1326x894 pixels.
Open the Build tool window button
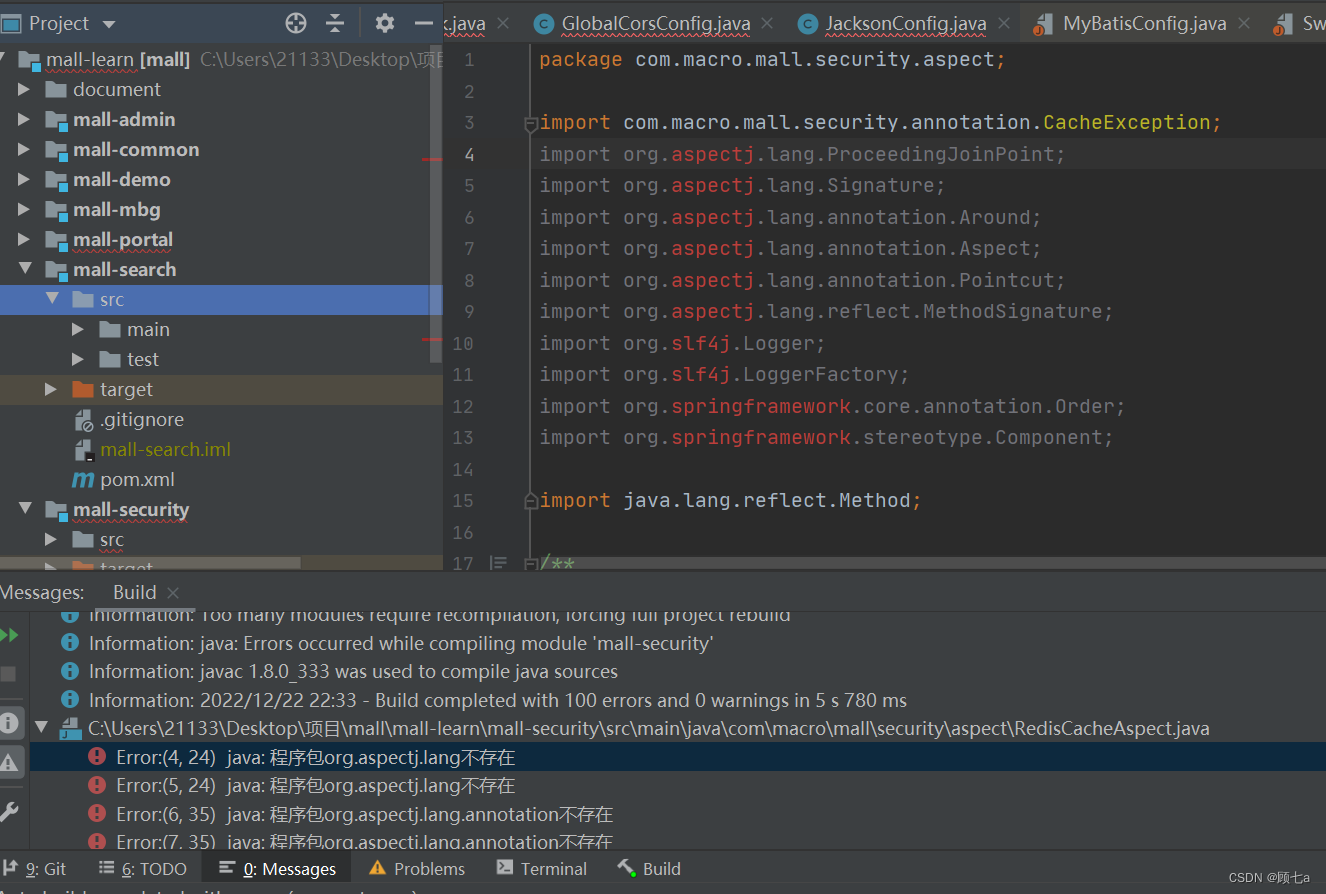point(649,869)
